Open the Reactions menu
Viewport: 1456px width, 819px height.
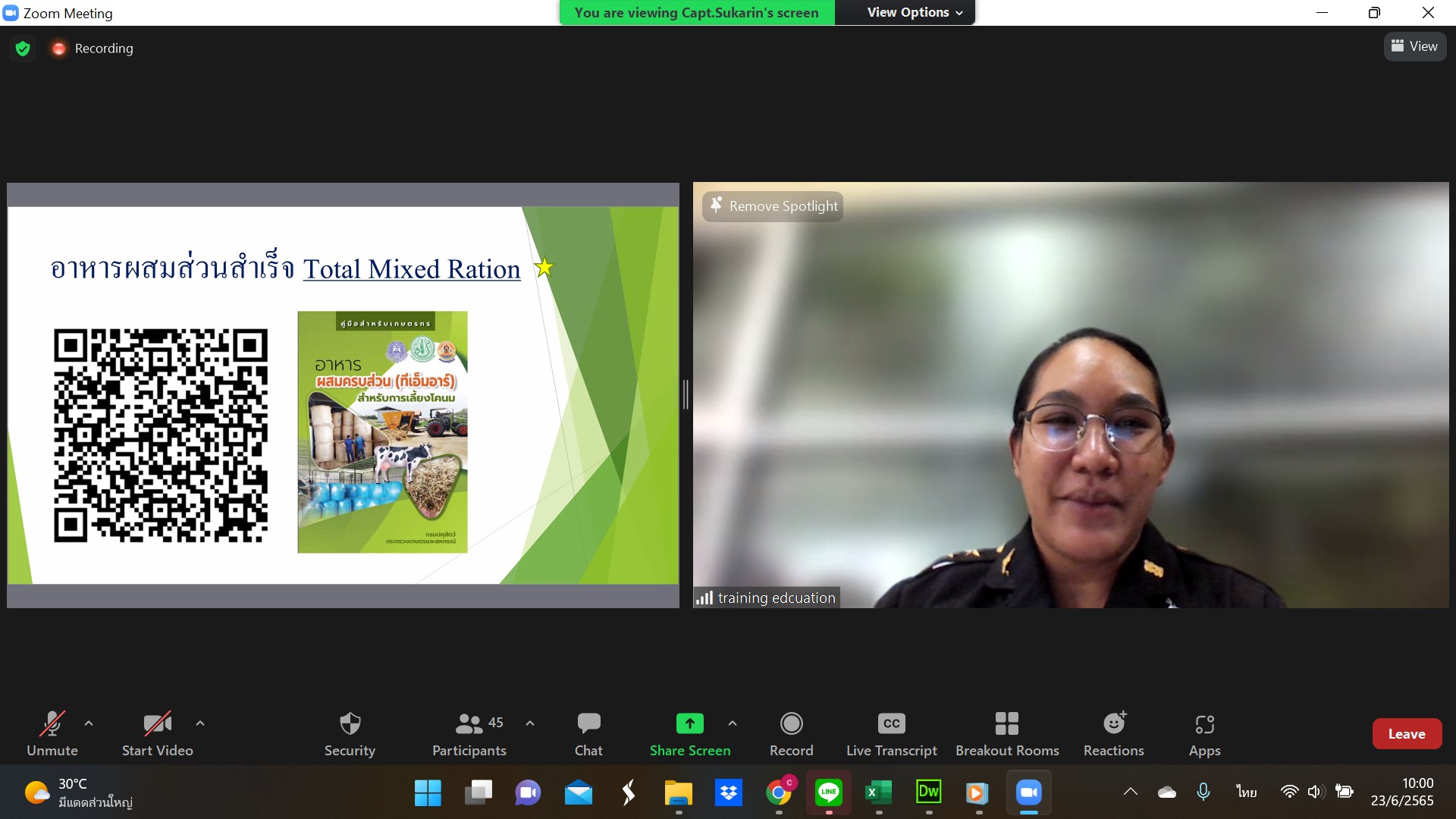[x=1114, y=733]
